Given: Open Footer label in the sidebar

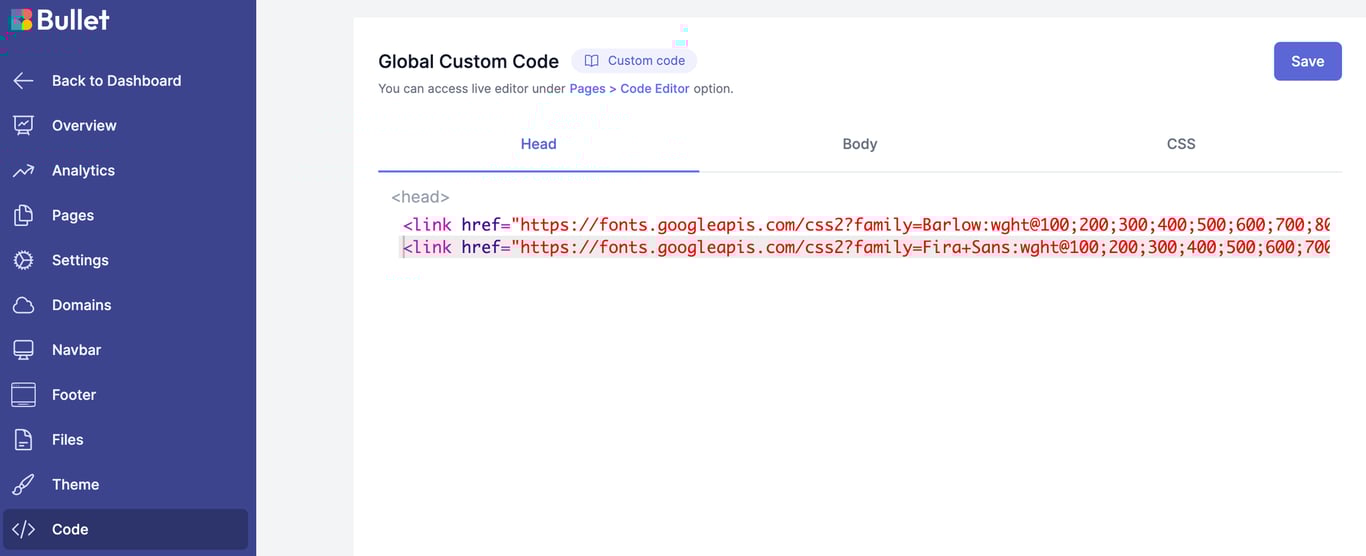Looking at the screenshot, I should coord(74,395).
